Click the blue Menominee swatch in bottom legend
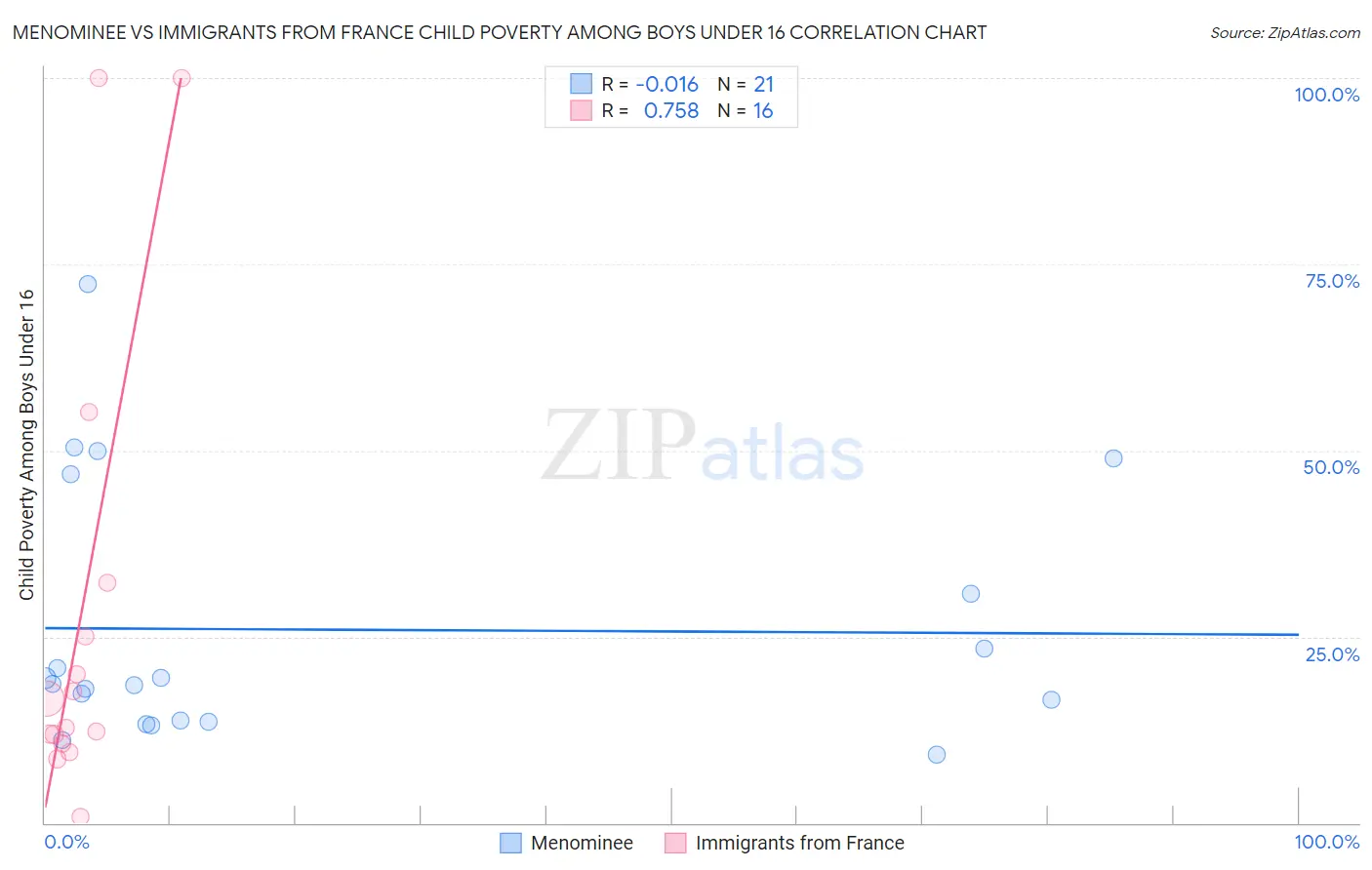The width and height of the screenshot is (1372, 870). pyautogui.click(x=510, y=843)
